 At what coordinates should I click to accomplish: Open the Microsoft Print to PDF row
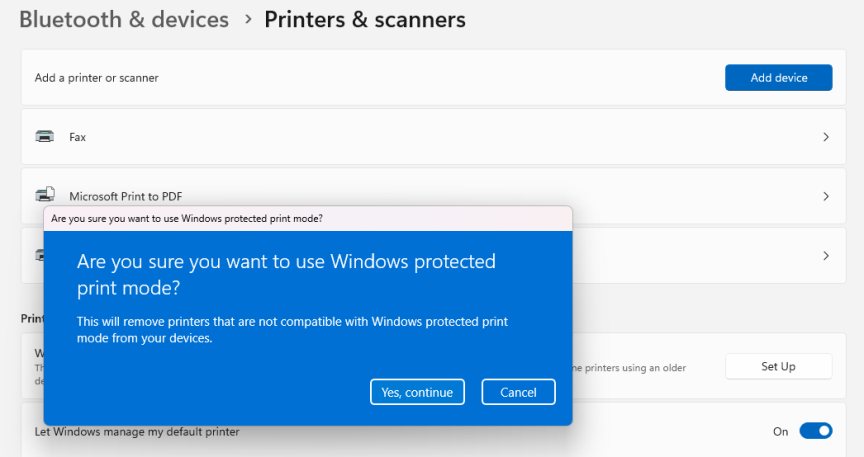pos(433,196)
